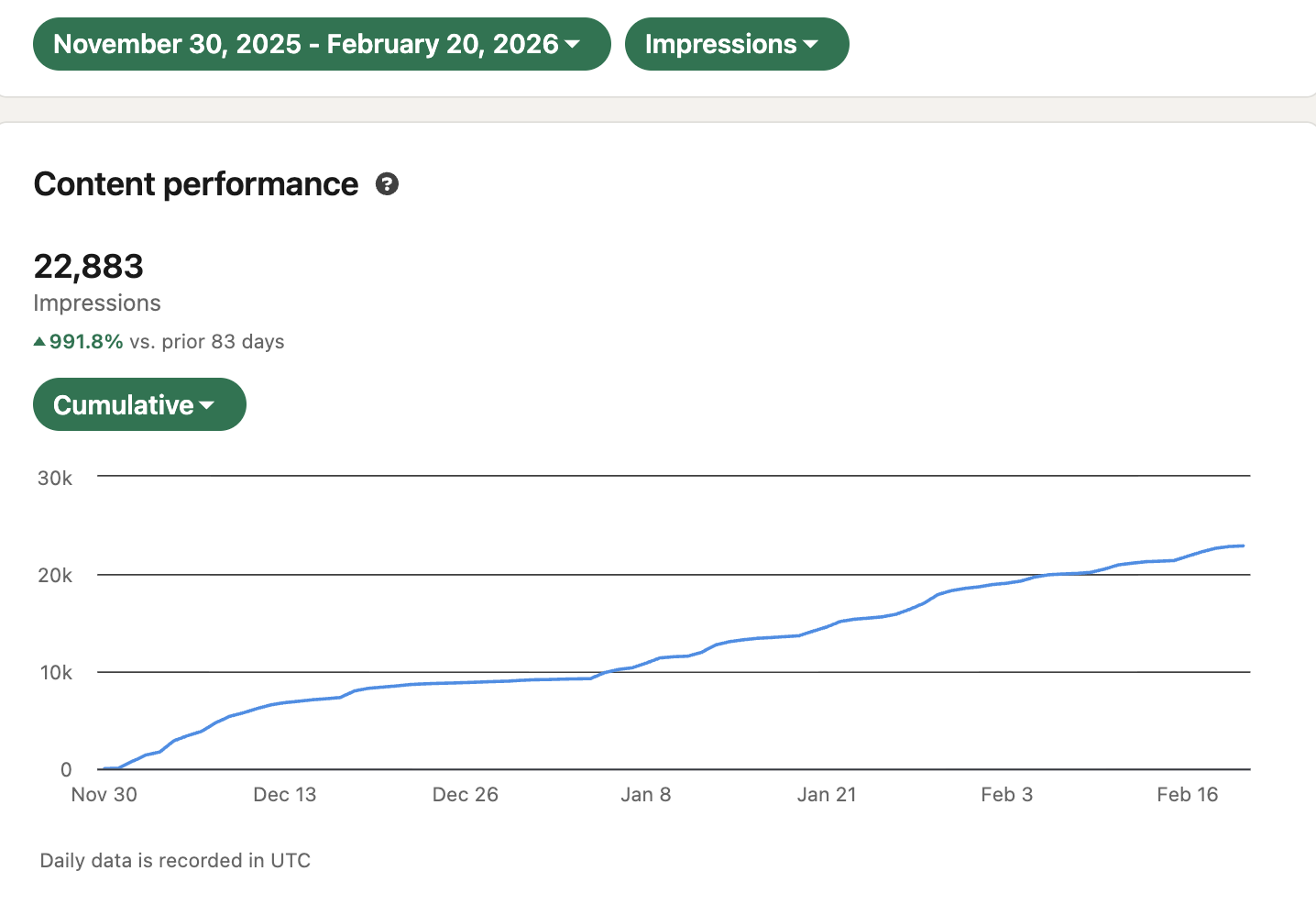Click the Daily data is recorded in UTC note

(174, 860)
